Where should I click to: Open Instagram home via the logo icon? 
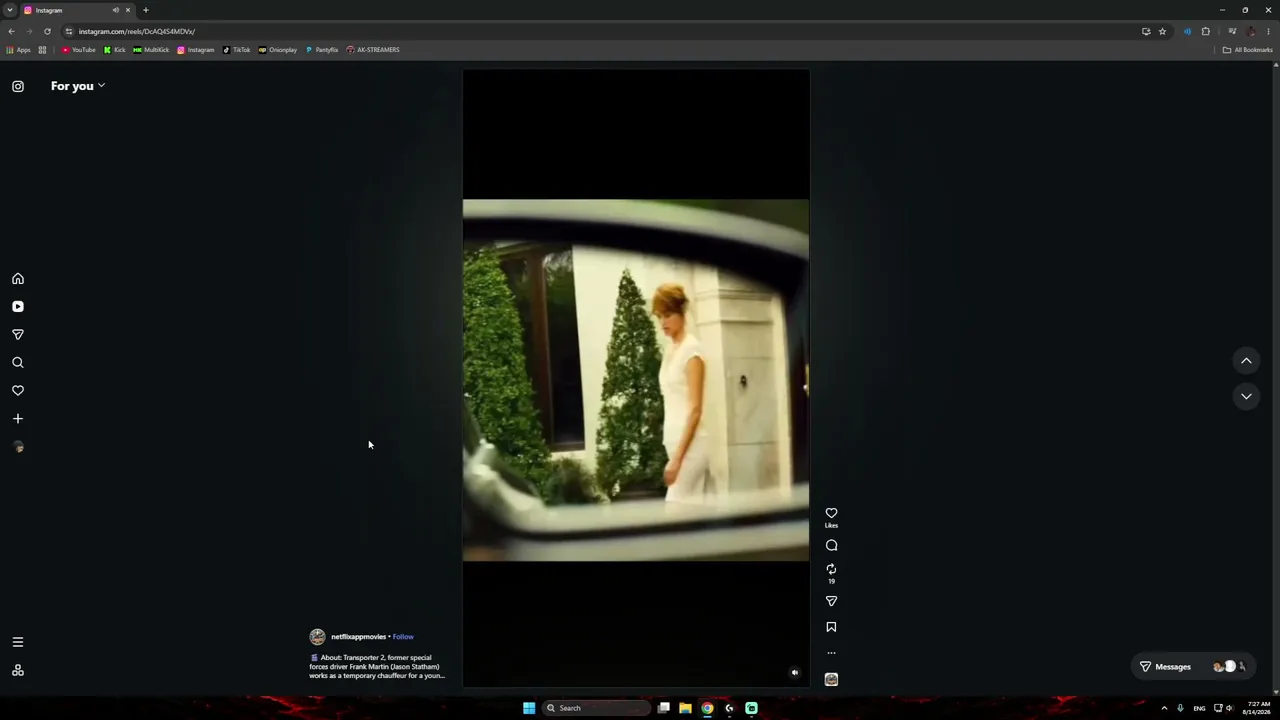click(x=18, y=86)
